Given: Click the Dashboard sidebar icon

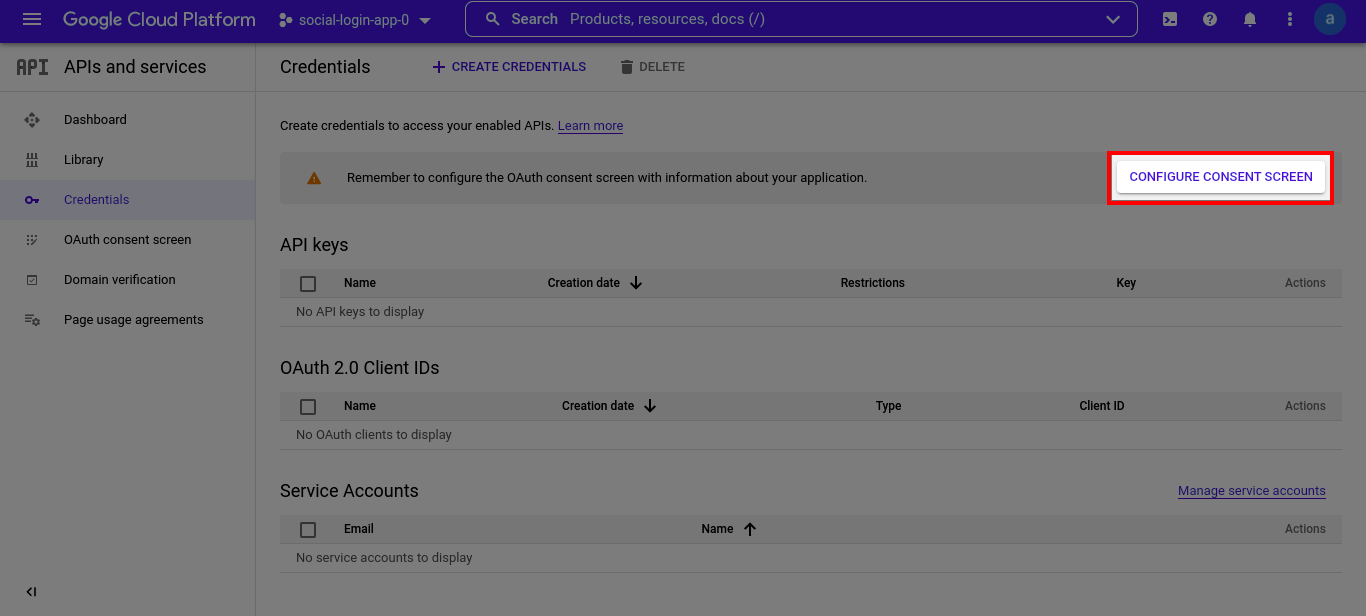Looking at the screenshot, I should [32, 120].
